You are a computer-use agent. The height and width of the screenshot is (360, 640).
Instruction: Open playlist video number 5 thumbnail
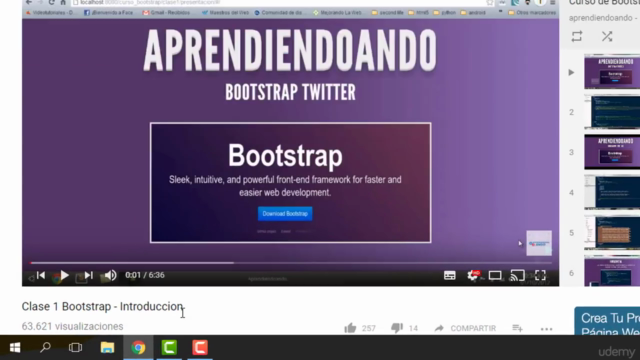click(612, 232)
